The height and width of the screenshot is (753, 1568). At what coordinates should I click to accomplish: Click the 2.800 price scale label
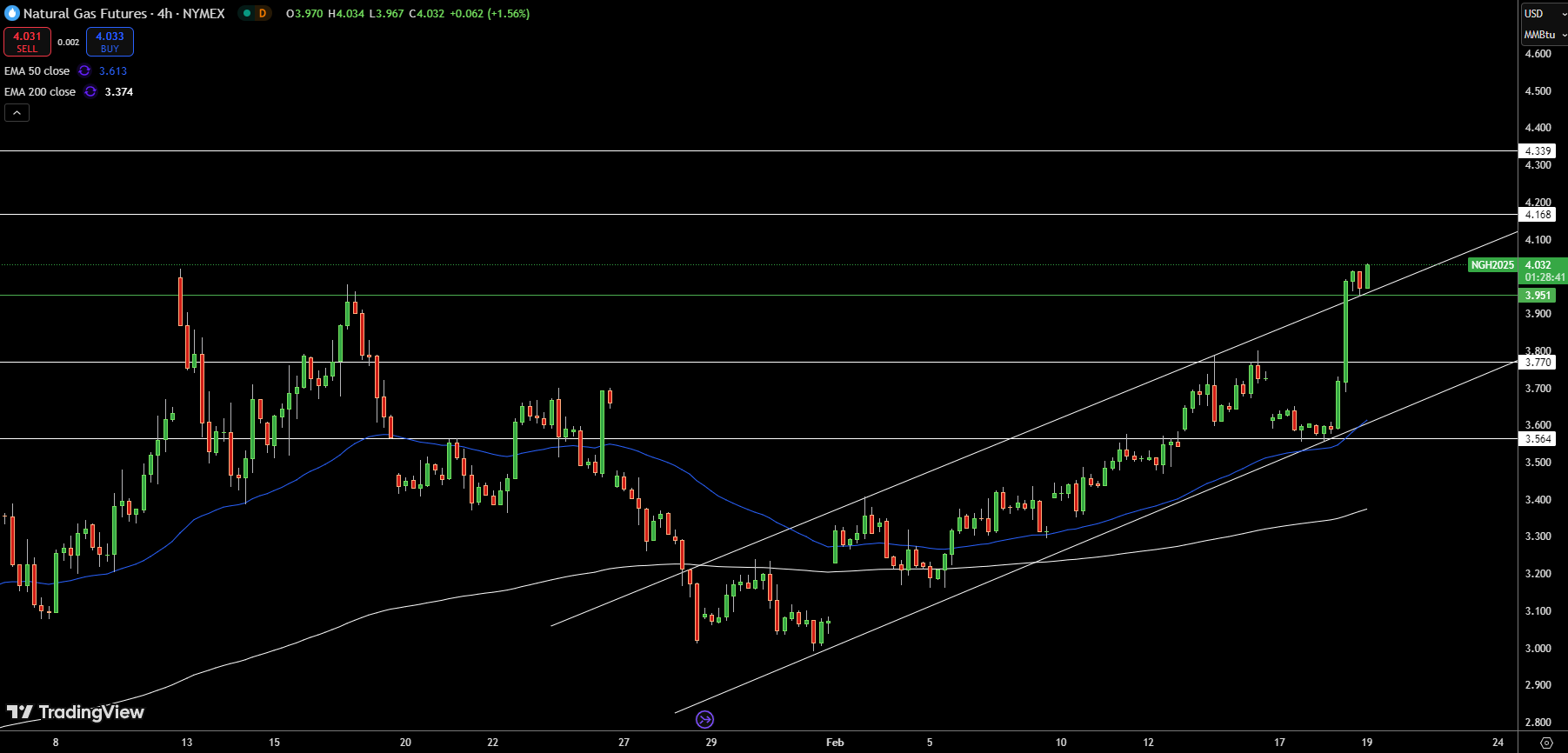point(1538,723)
